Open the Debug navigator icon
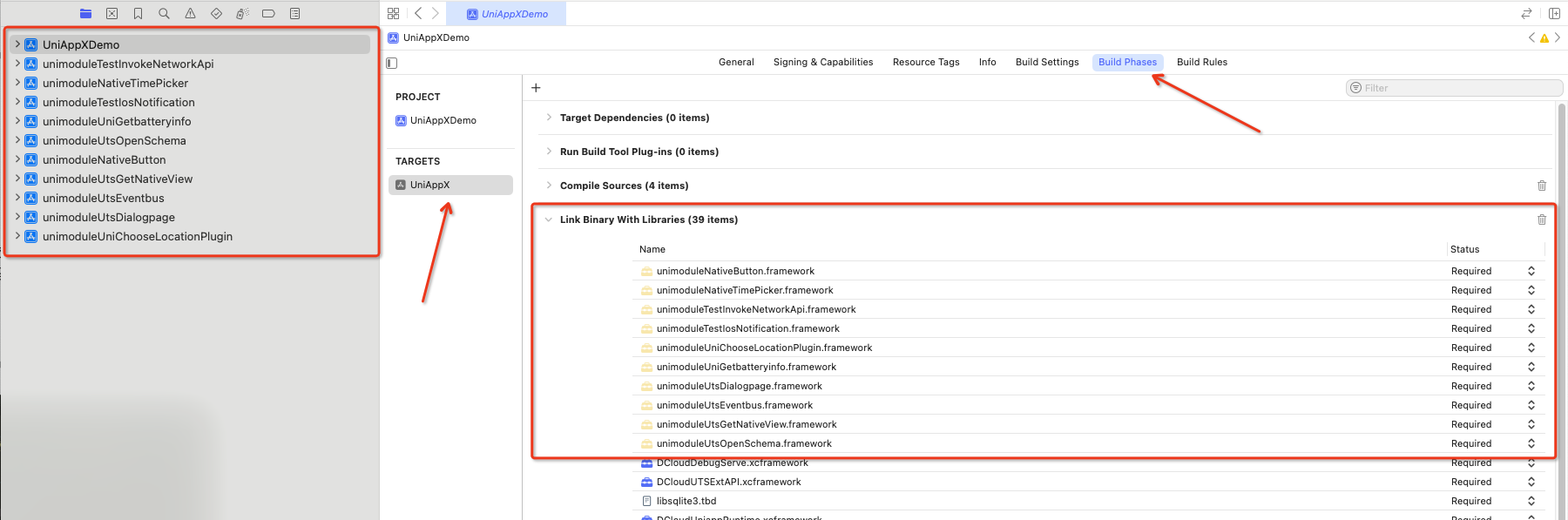Viewport: 1568px width, 520px height. coord(242,13)
